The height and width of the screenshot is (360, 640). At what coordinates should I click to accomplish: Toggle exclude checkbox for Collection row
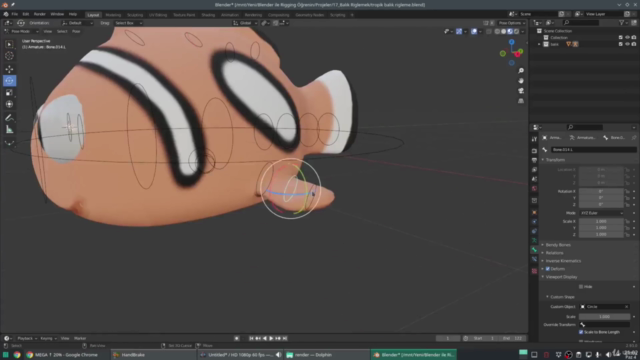(621, 38)
